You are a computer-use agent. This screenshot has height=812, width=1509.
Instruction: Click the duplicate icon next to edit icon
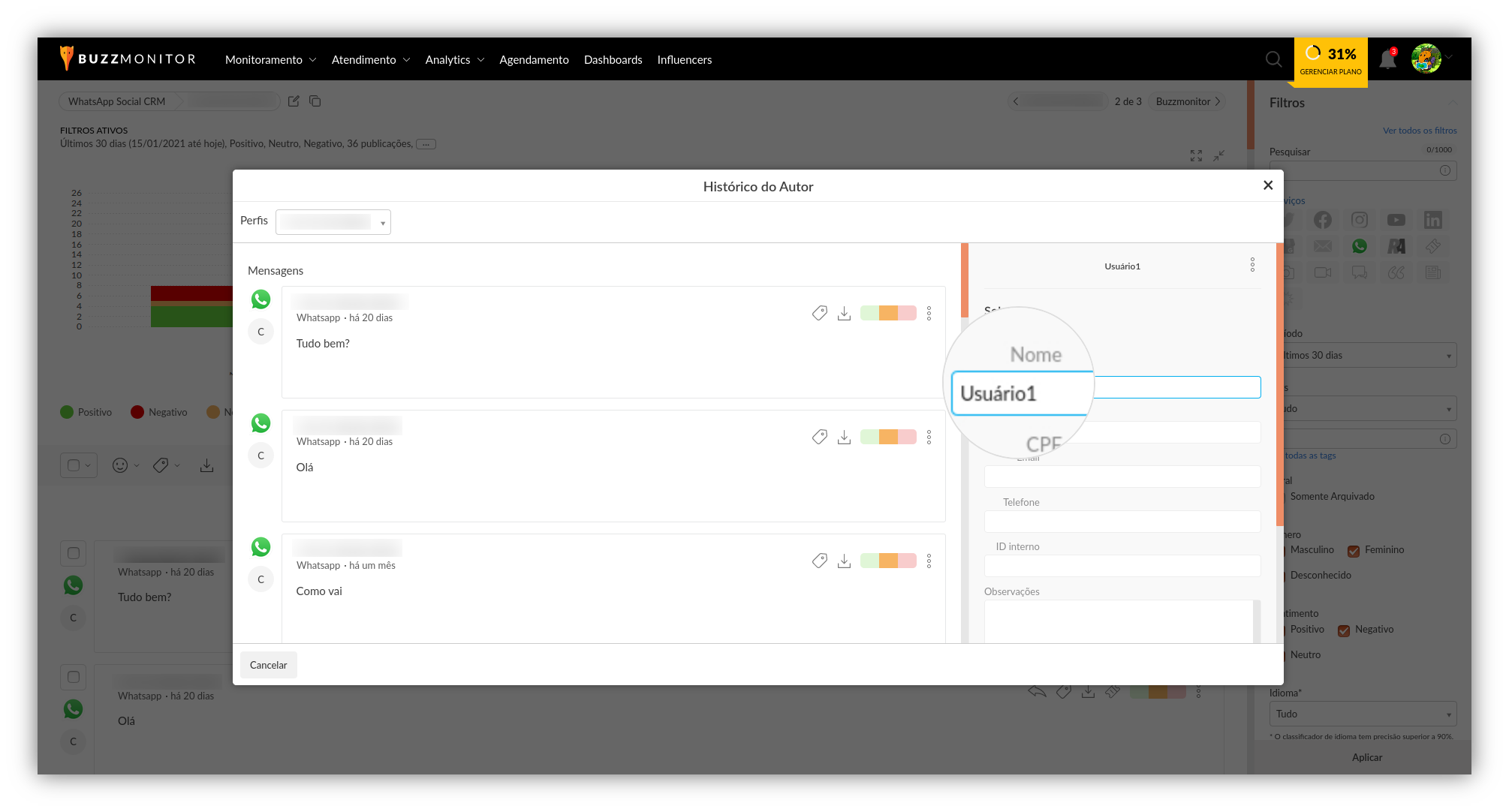[315, 101]
